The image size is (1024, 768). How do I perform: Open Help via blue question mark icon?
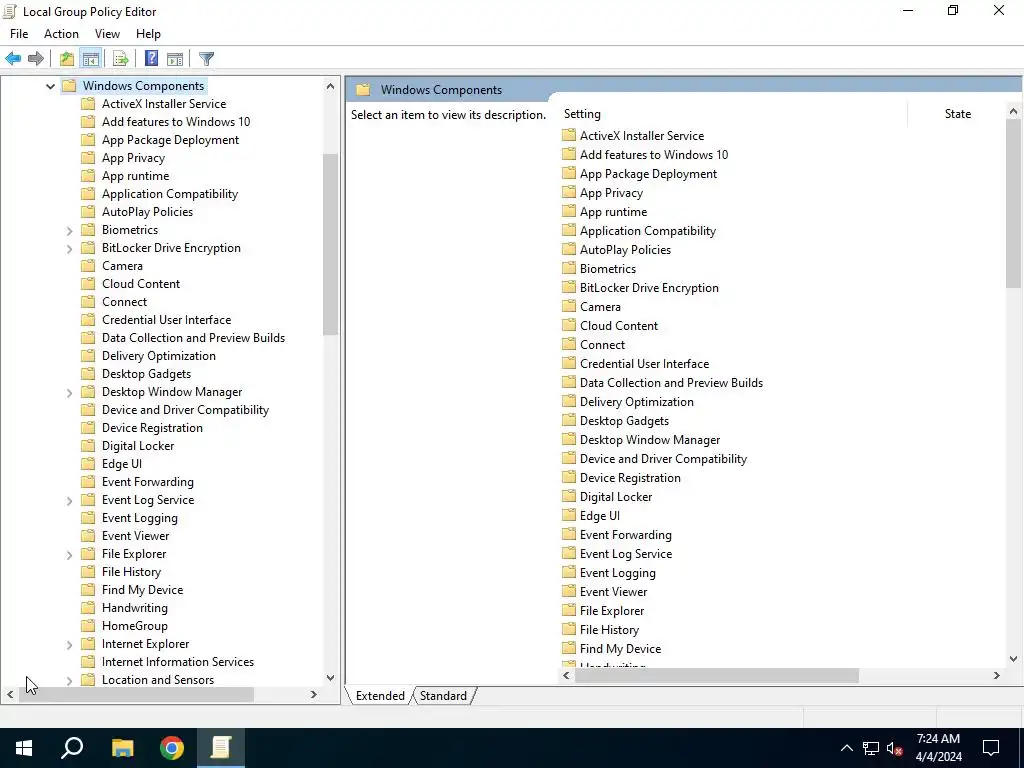[152, 59]
